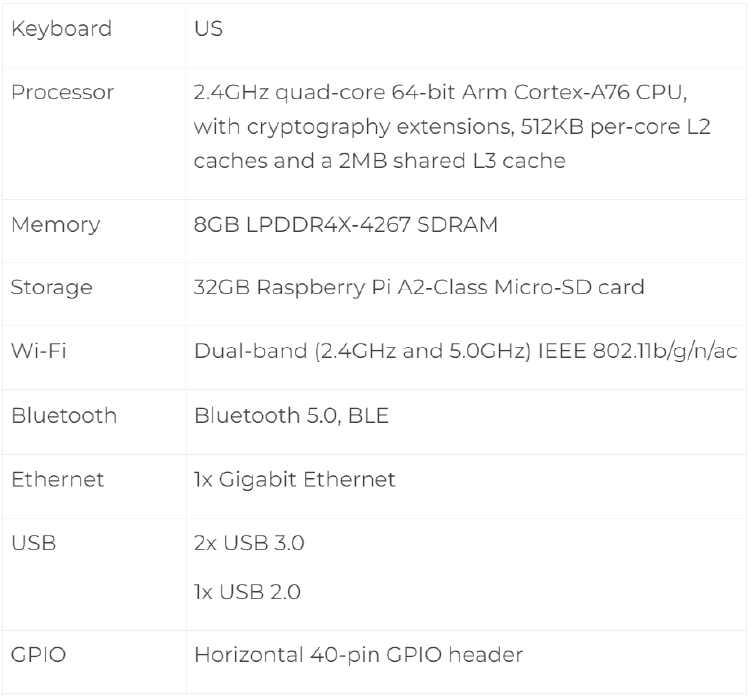Click the 2x USB 3.0 line
The width and height of the screenshot is (751, 696).
[247, 543]
